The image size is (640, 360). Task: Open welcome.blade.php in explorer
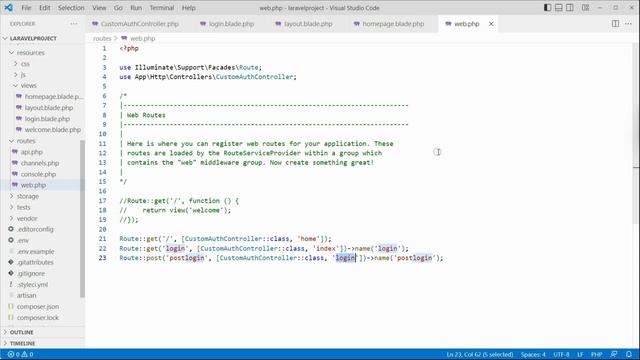[53, 130]
